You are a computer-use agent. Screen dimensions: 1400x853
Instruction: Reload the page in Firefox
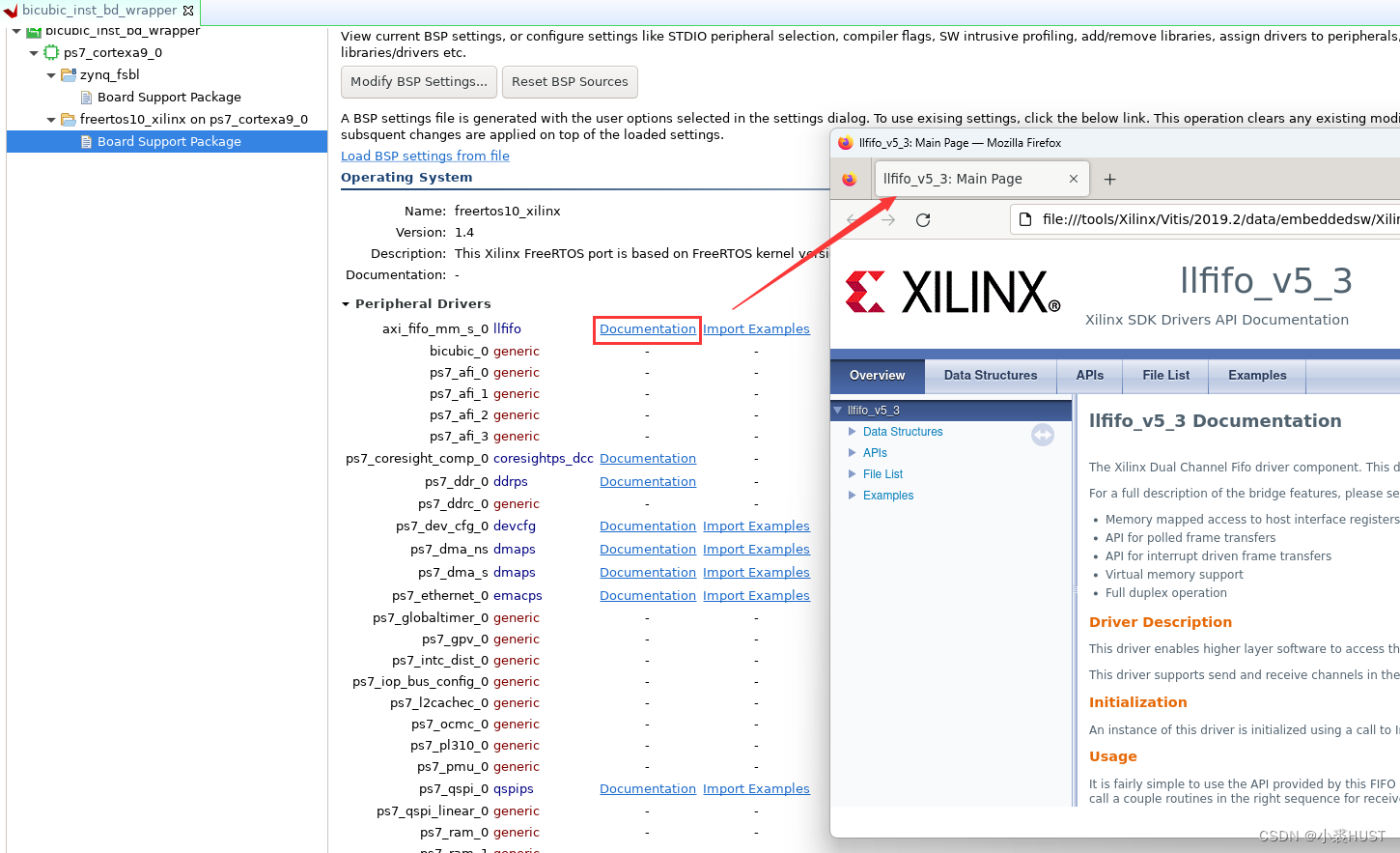point(923,220)
